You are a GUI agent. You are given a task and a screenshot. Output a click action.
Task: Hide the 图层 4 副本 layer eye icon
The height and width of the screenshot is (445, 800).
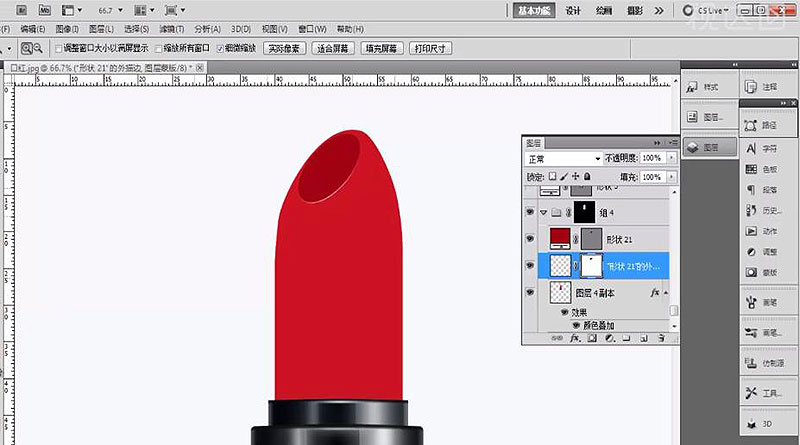pos(530,292)
